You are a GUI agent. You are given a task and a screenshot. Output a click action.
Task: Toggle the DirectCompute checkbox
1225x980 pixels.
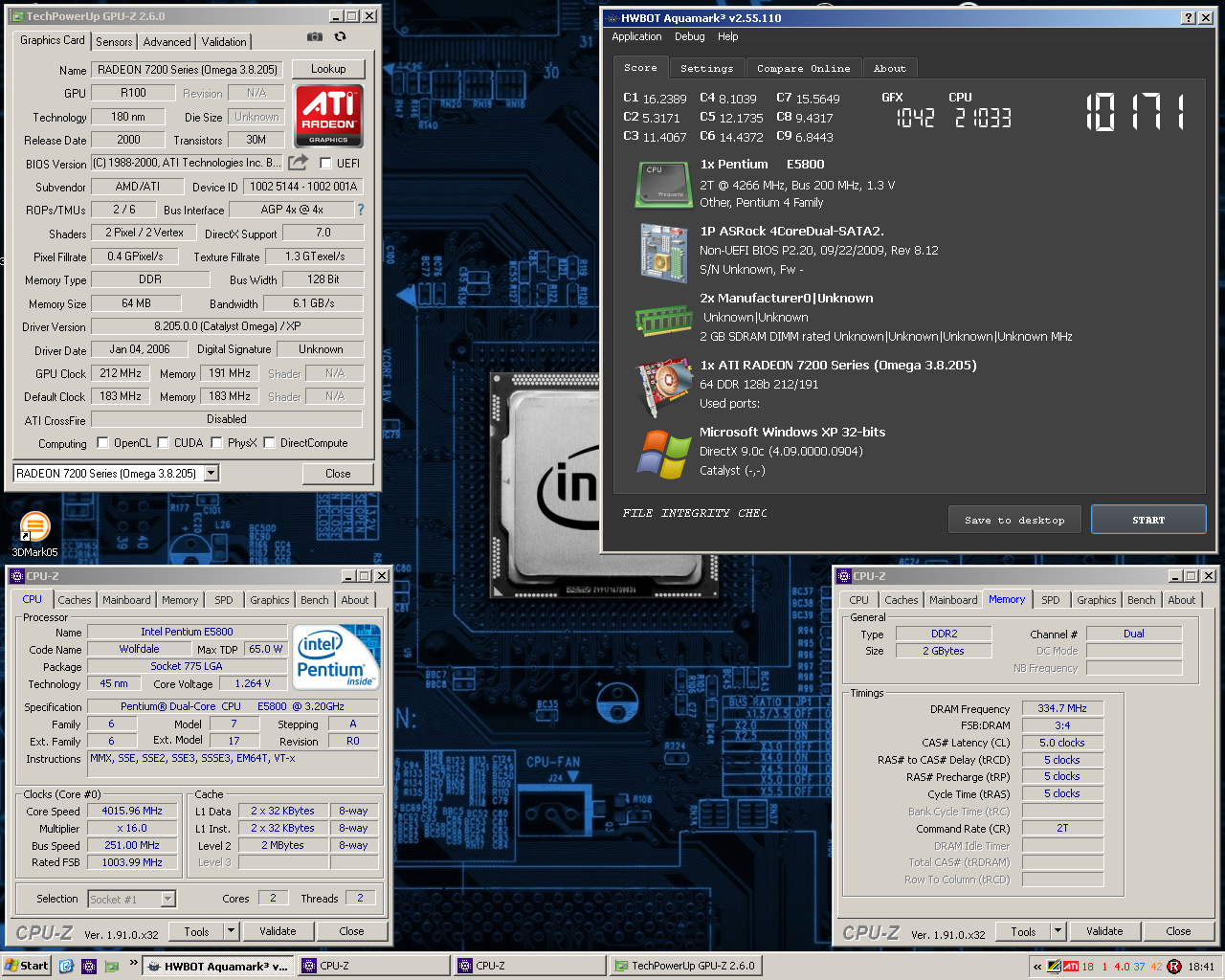coord(270,442)
